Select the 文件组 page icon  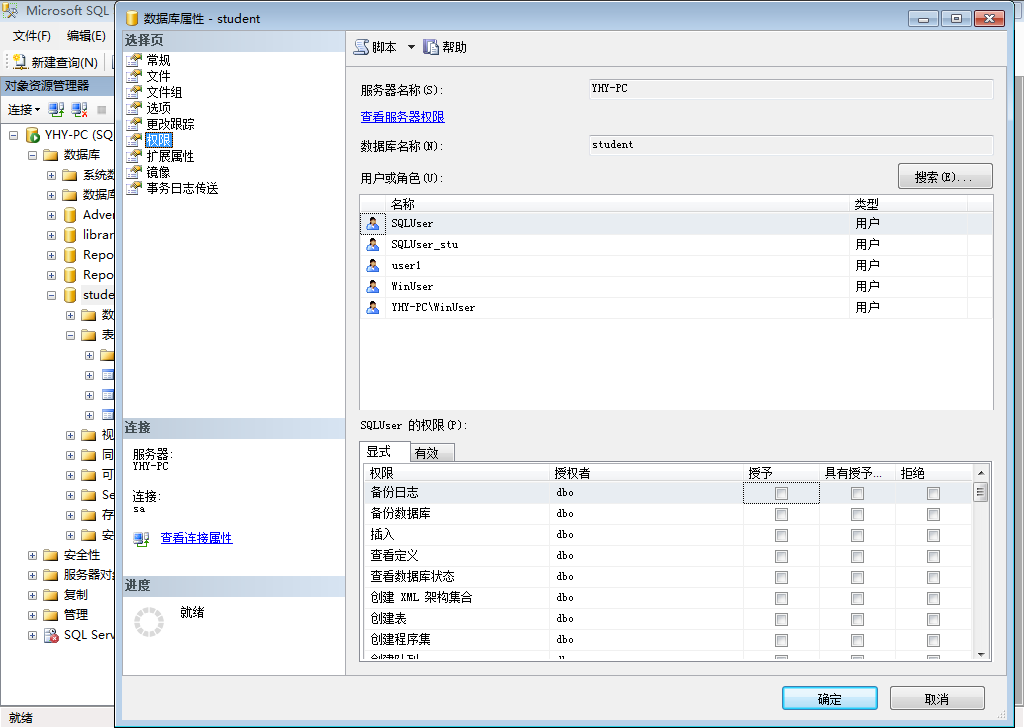(x=134, y=92)
